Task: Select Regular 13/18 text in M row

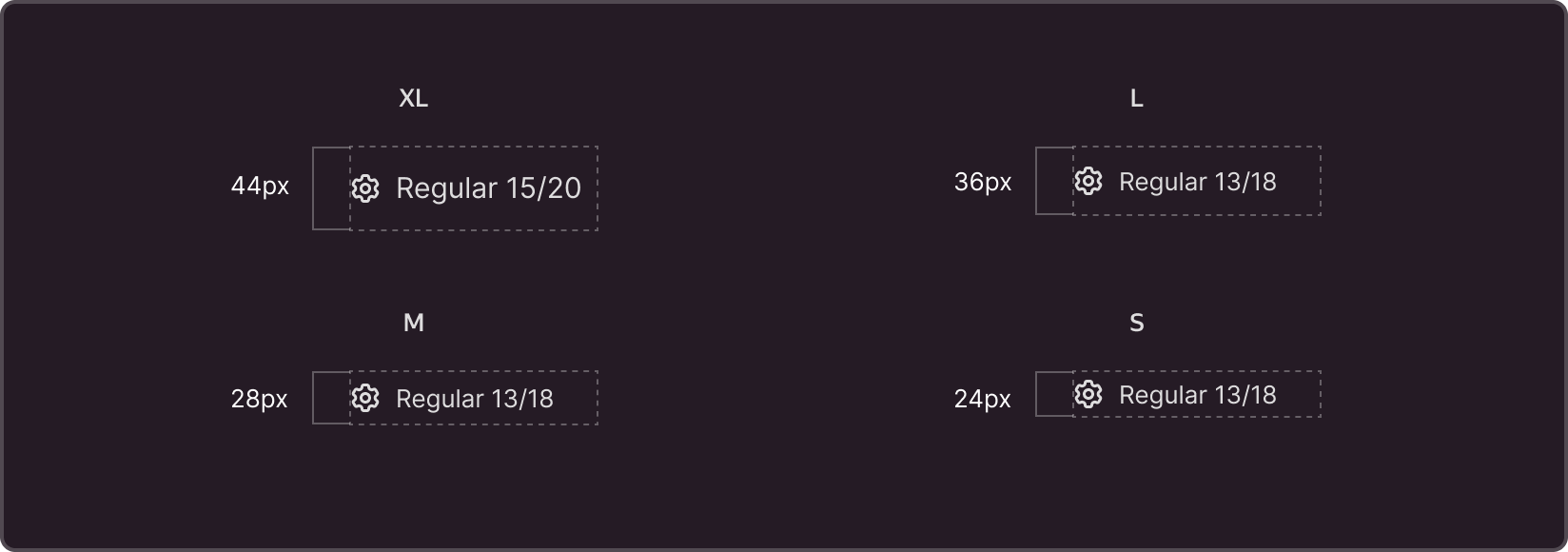Action: [x=474, y=399]
